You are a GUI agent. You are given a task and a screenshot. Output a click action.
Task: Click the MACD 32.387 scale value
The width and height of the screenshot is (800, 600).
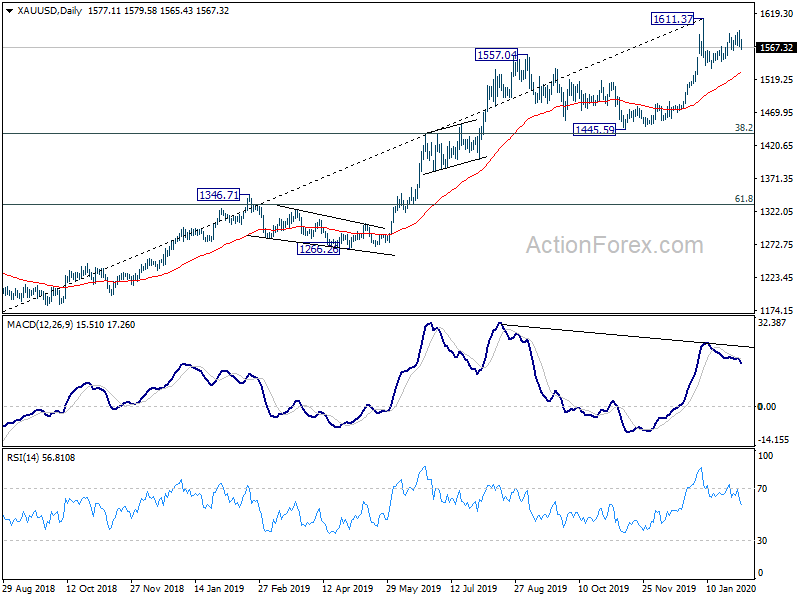tap(772, 322)
